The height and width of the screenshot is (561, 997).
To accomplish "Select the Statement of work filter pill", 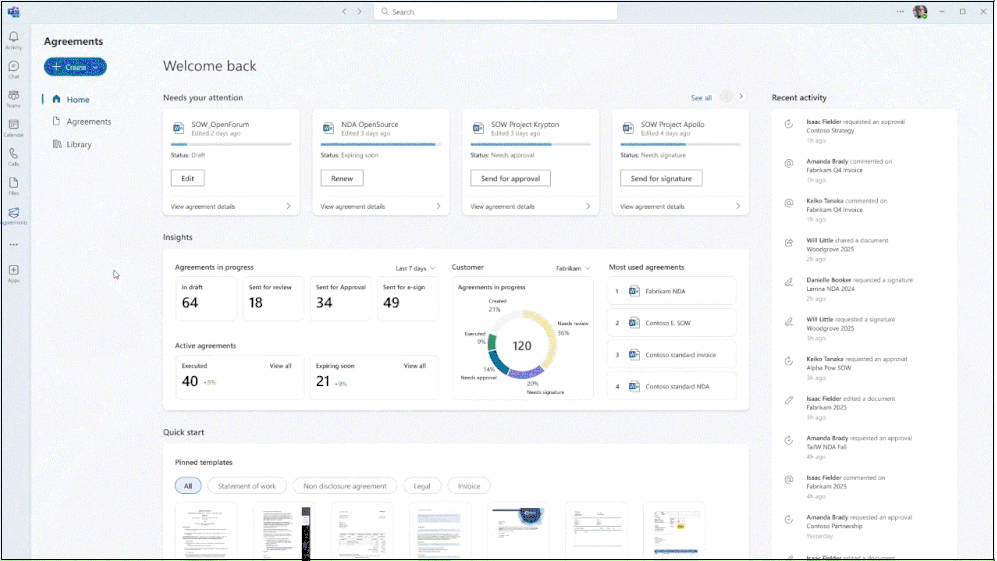I will [247, 486].
